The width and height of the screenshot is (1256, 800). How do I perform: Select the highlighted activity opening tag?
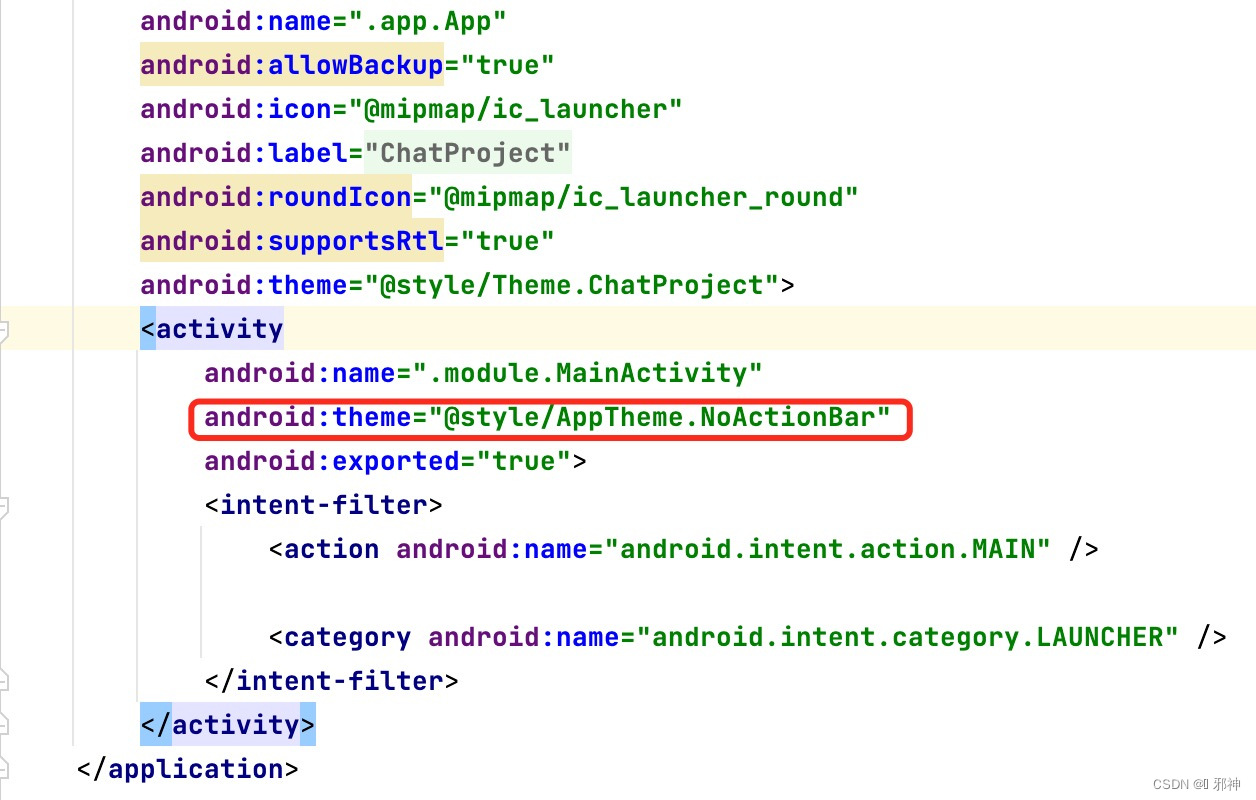click(212, 328)
